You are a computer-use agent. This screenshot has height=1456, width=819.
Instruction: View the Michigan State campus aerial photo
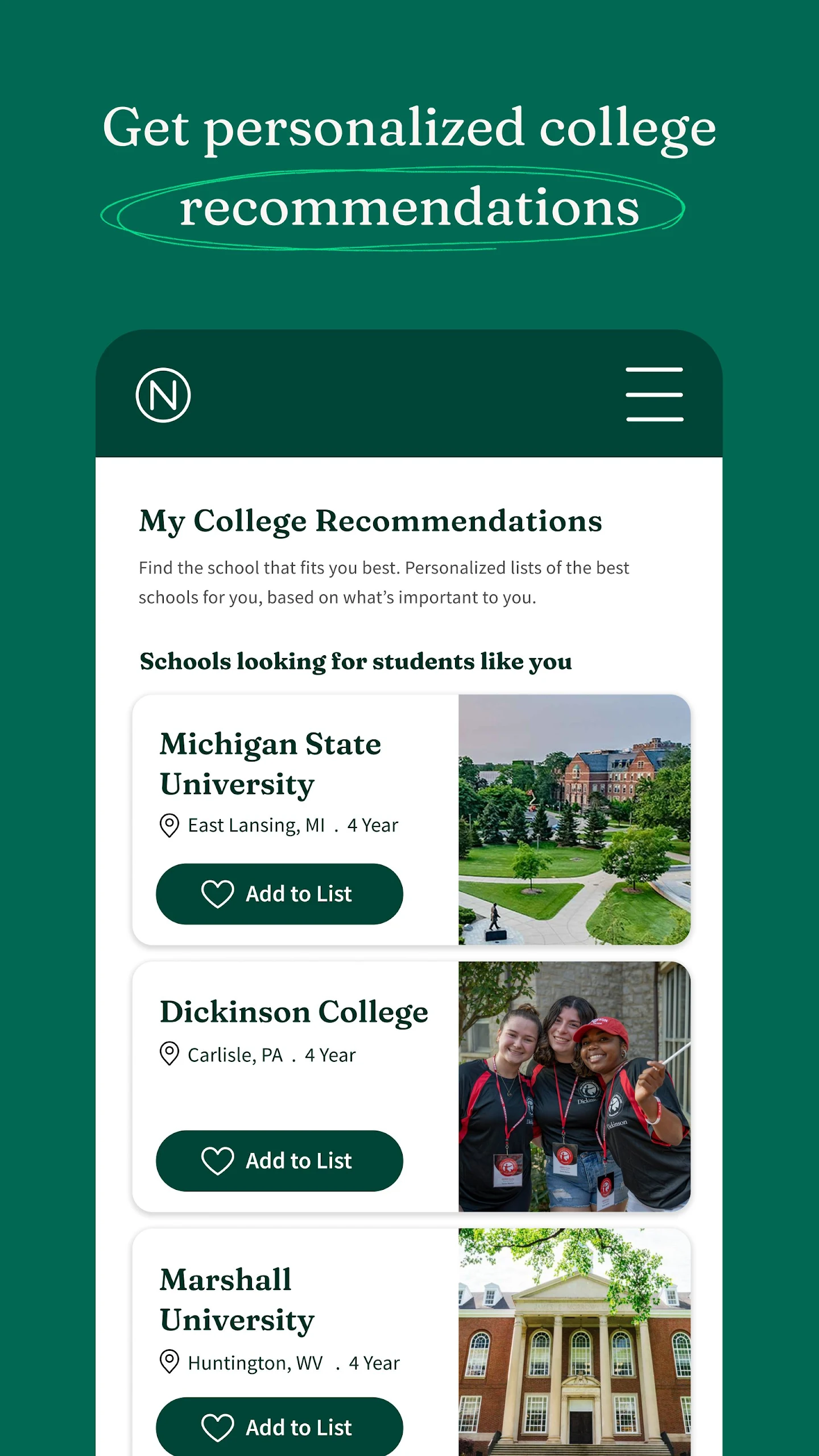(x=574, y=820)
